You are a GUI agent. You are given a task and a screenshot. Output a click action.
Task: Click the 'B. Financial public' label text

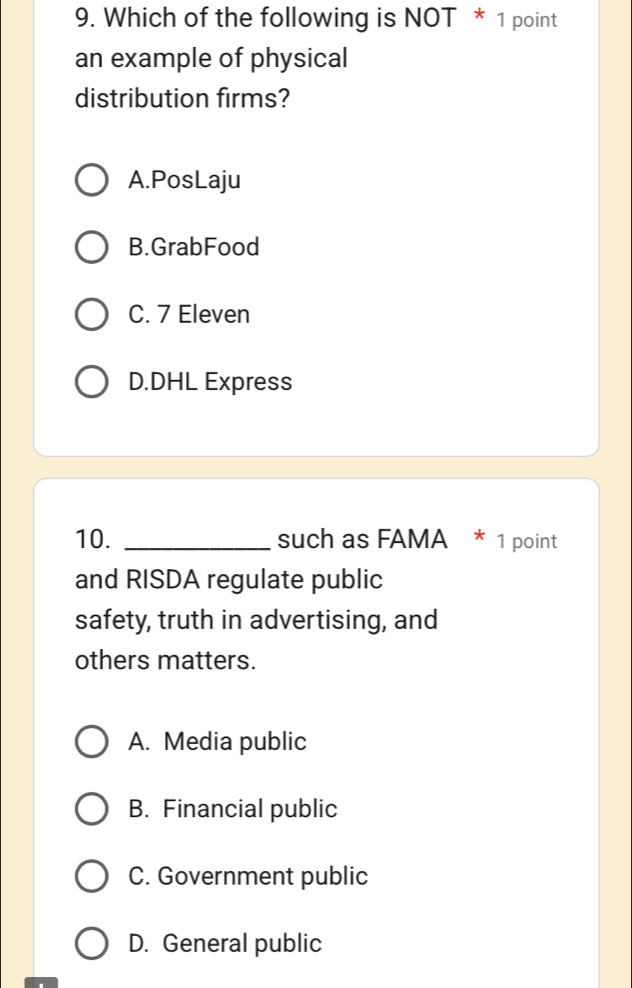[233, 809]
